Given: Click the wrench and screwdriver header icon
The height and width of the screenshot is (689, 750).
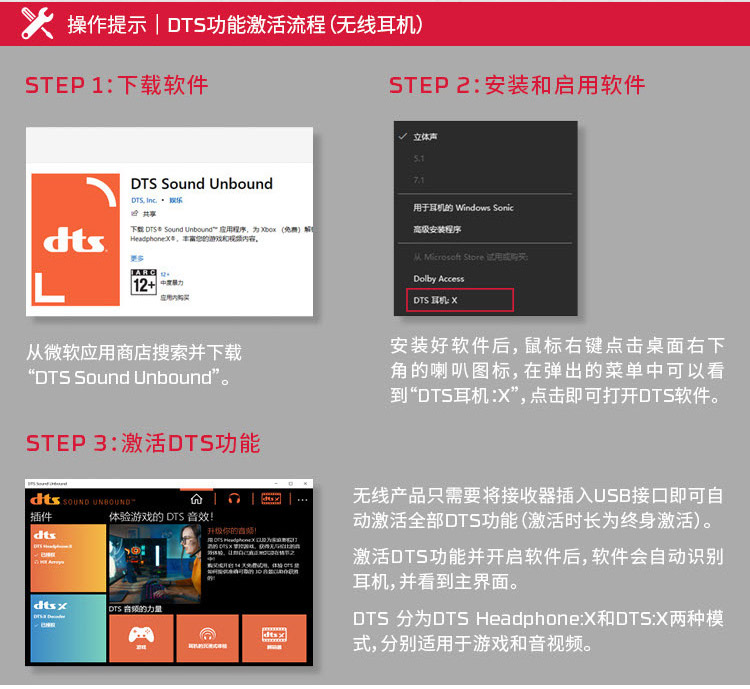Looking at the screenshot, I should (37, 23).
